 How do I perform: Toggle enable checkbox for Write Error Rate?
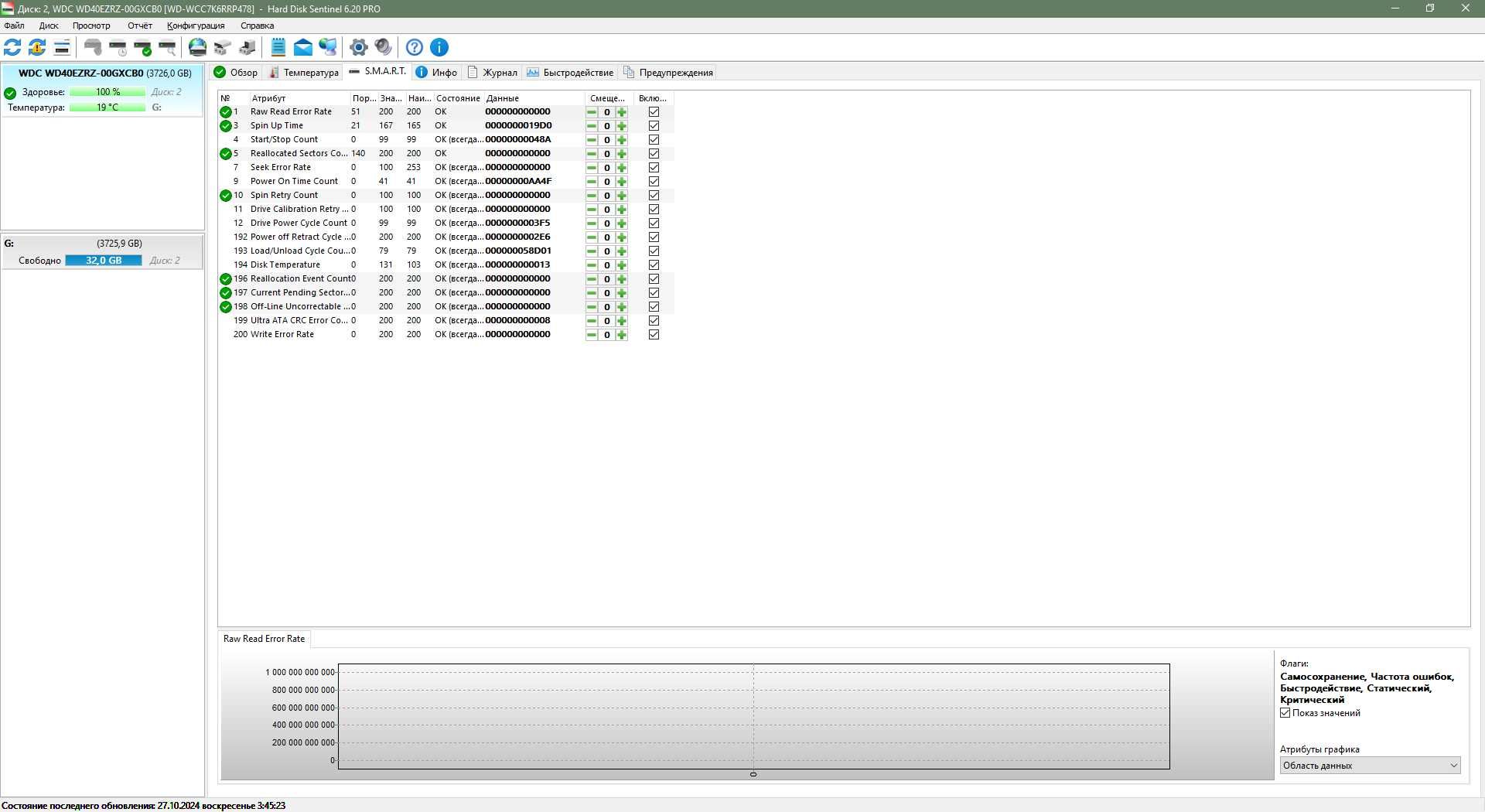654,335
